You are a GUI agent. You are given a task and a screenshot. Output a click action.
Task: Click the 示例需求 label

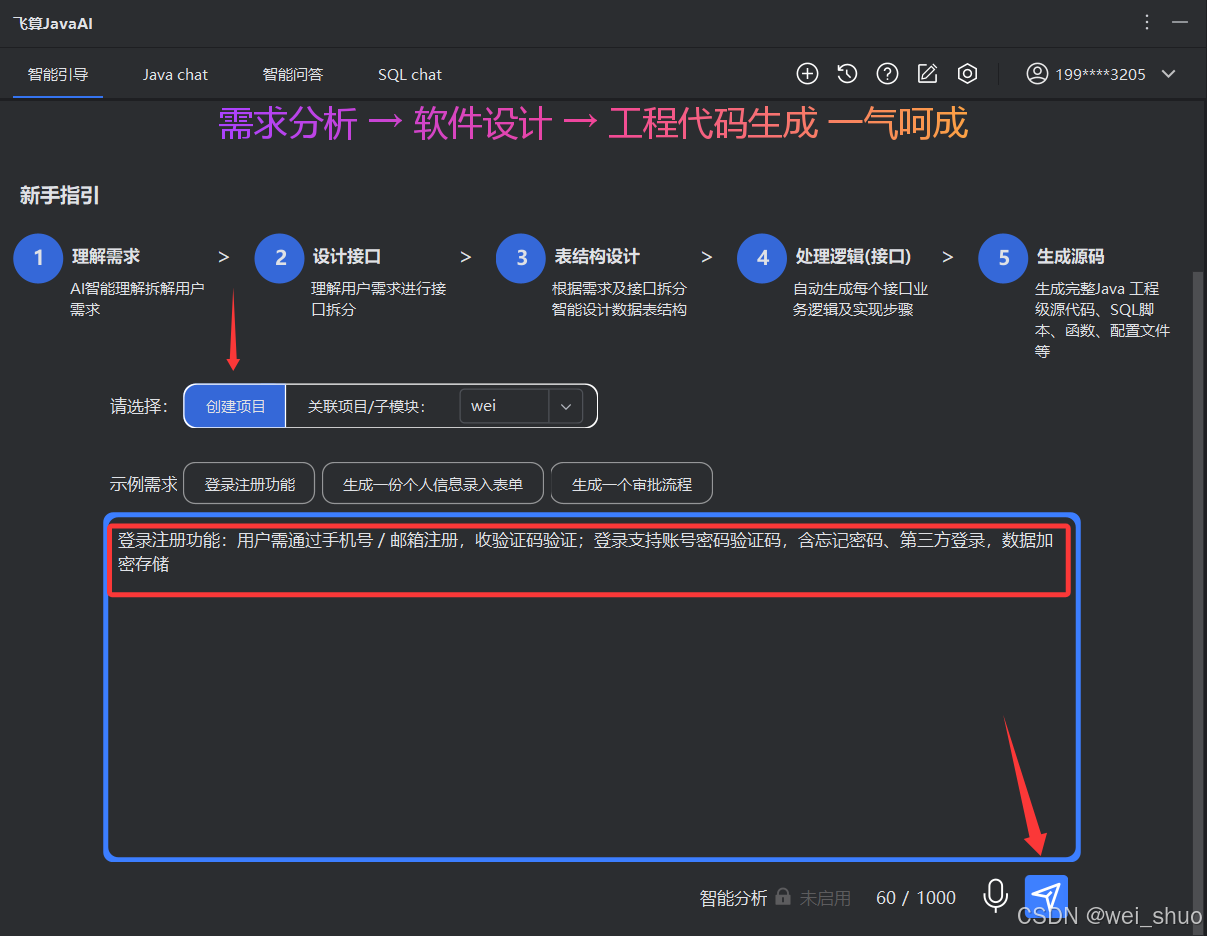tap(143, 485)
